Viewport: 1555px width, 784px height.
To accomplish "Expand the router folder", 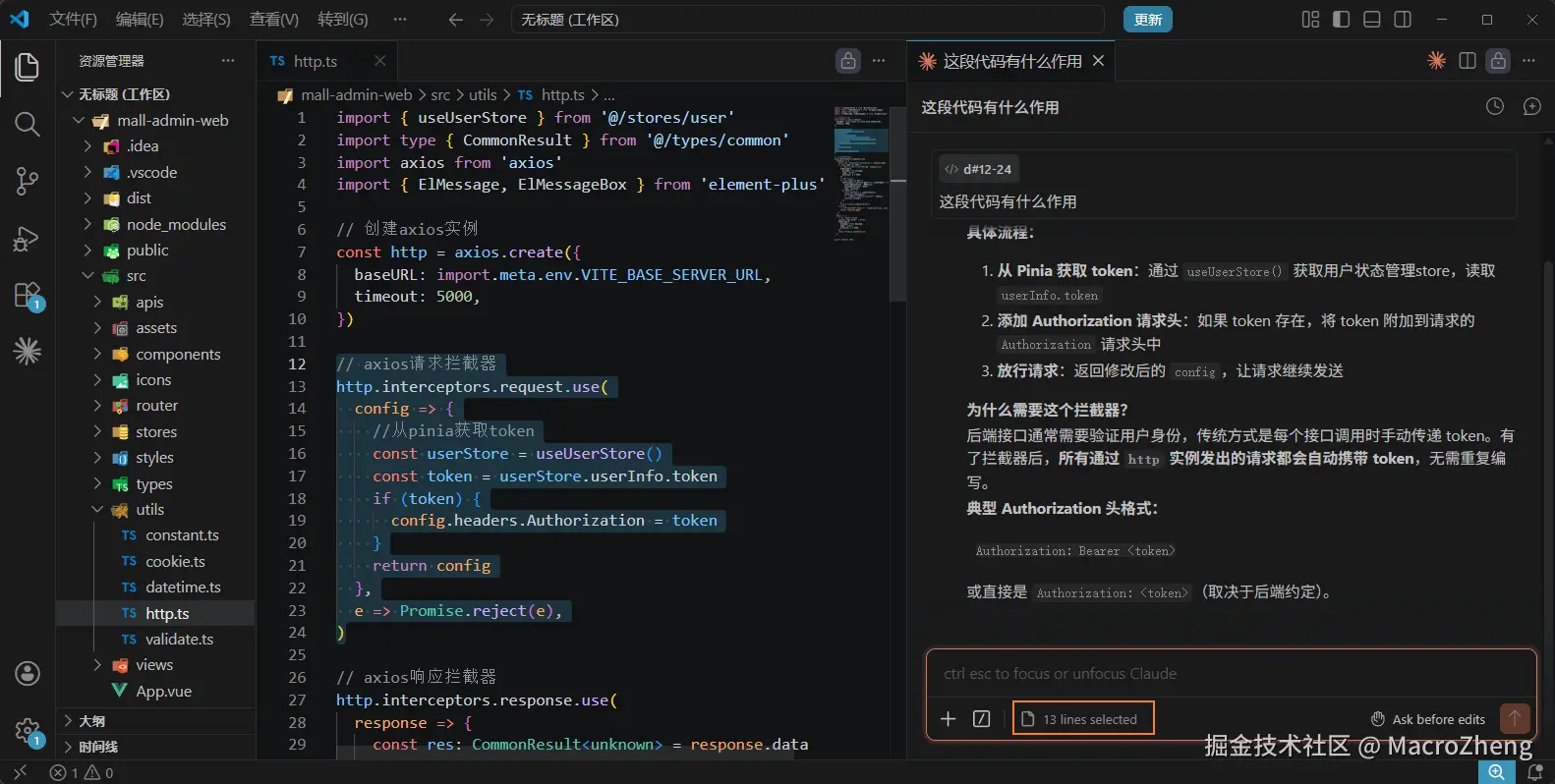I will click(x=155, y=406).
